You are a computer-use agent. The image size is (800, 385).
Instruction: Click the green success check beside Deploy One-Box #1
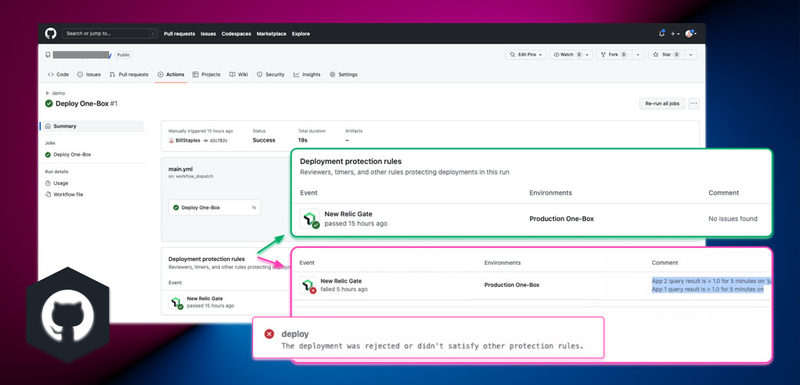[x=49, y=104]
